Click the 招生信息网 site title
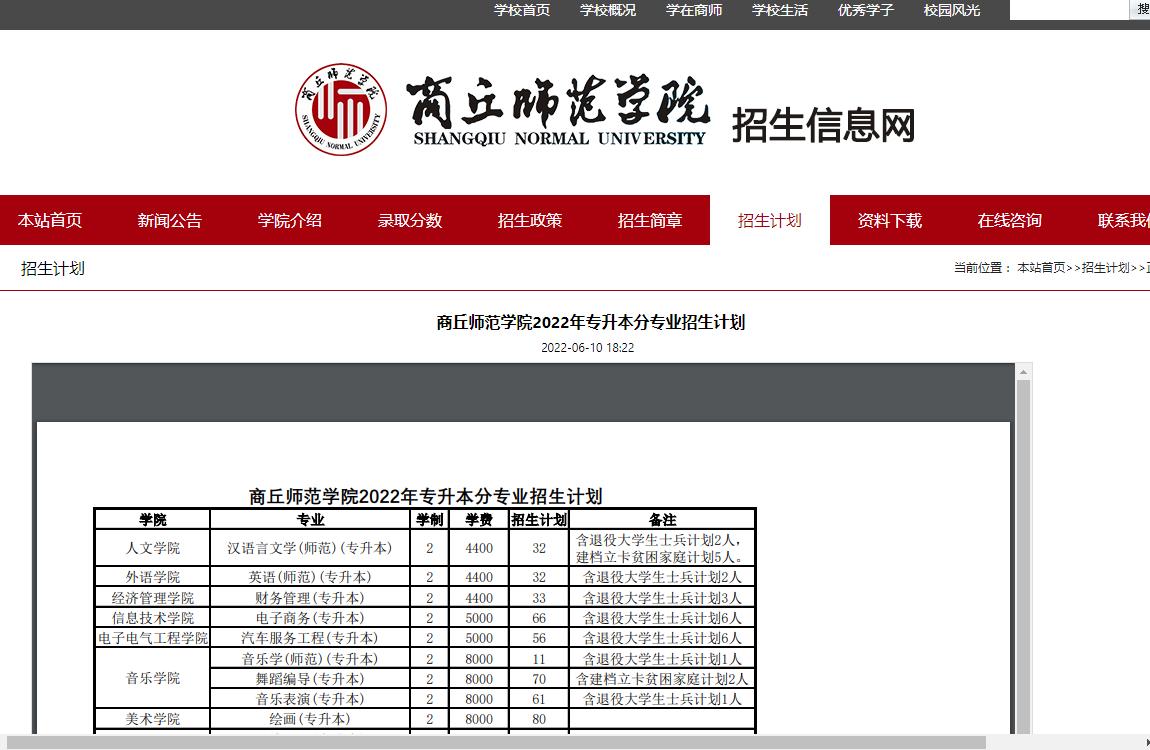 (824, 125)
